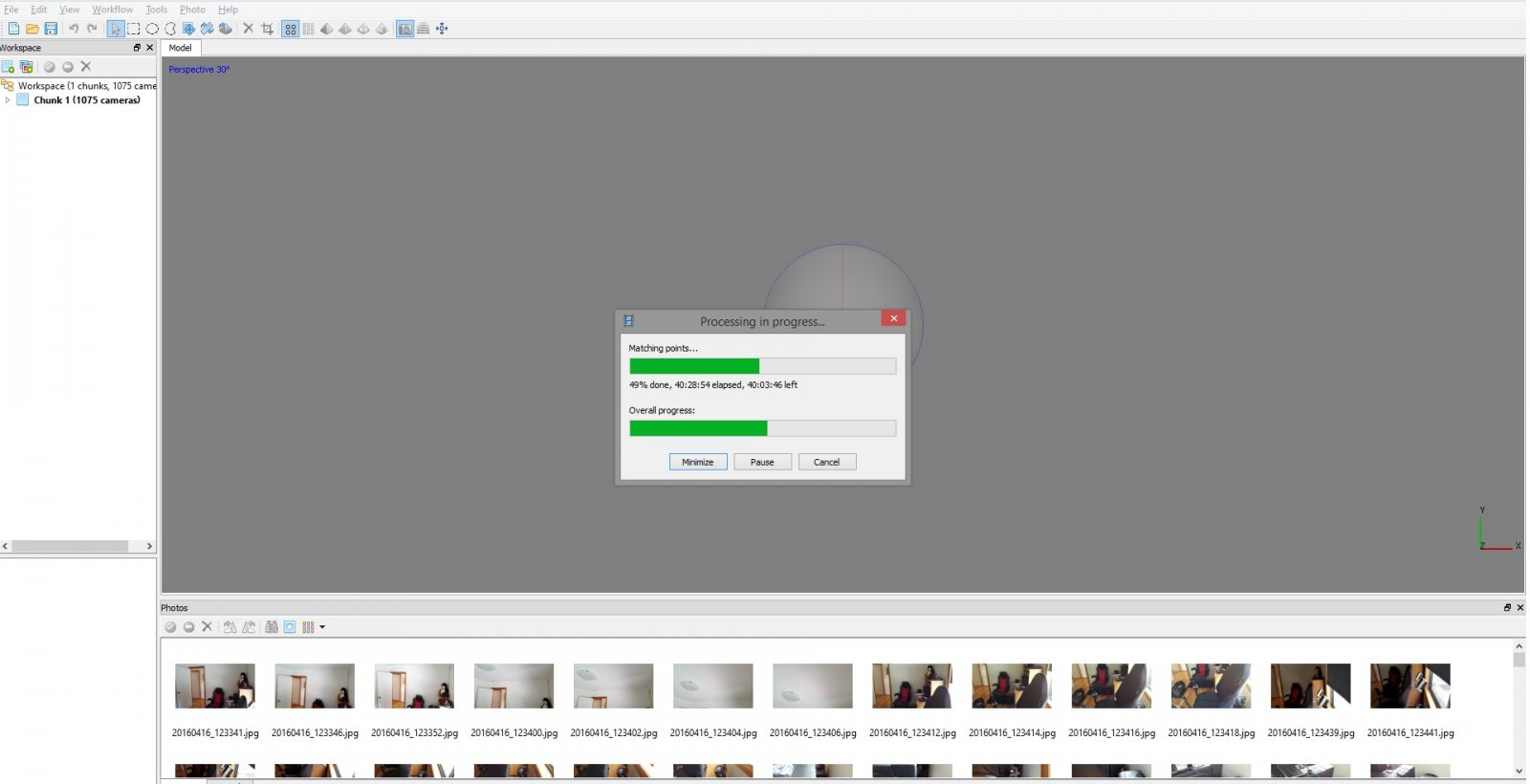Click the Add Photos icon in Workspace
Image resolution: width=1530 pixels, height=784 pixels.
click(x=27, y=67)
